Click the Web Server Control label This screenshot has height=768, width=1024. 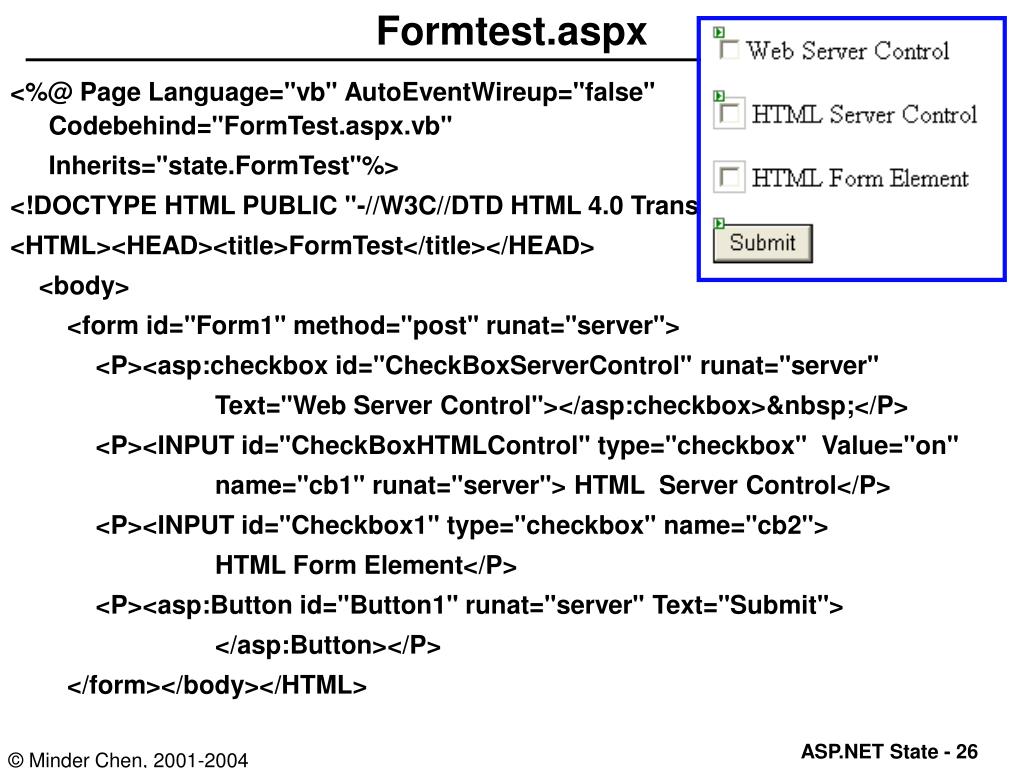click(848, 50)
